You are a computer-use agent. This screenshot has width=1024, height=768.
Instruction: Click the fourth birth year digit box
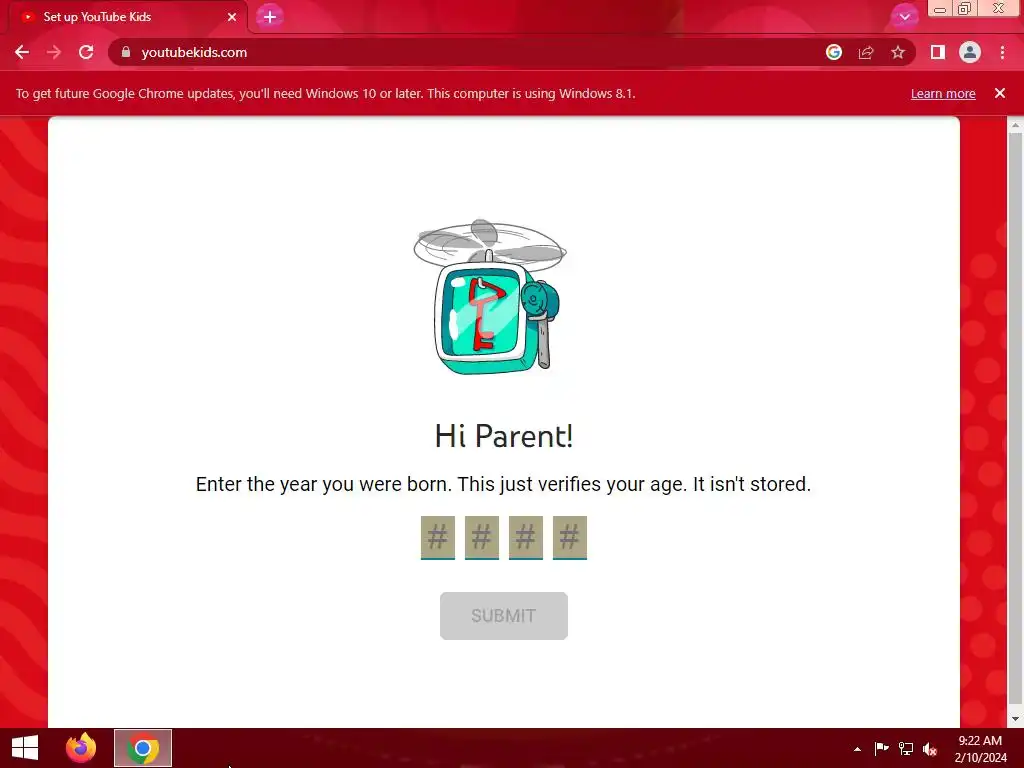569,537
